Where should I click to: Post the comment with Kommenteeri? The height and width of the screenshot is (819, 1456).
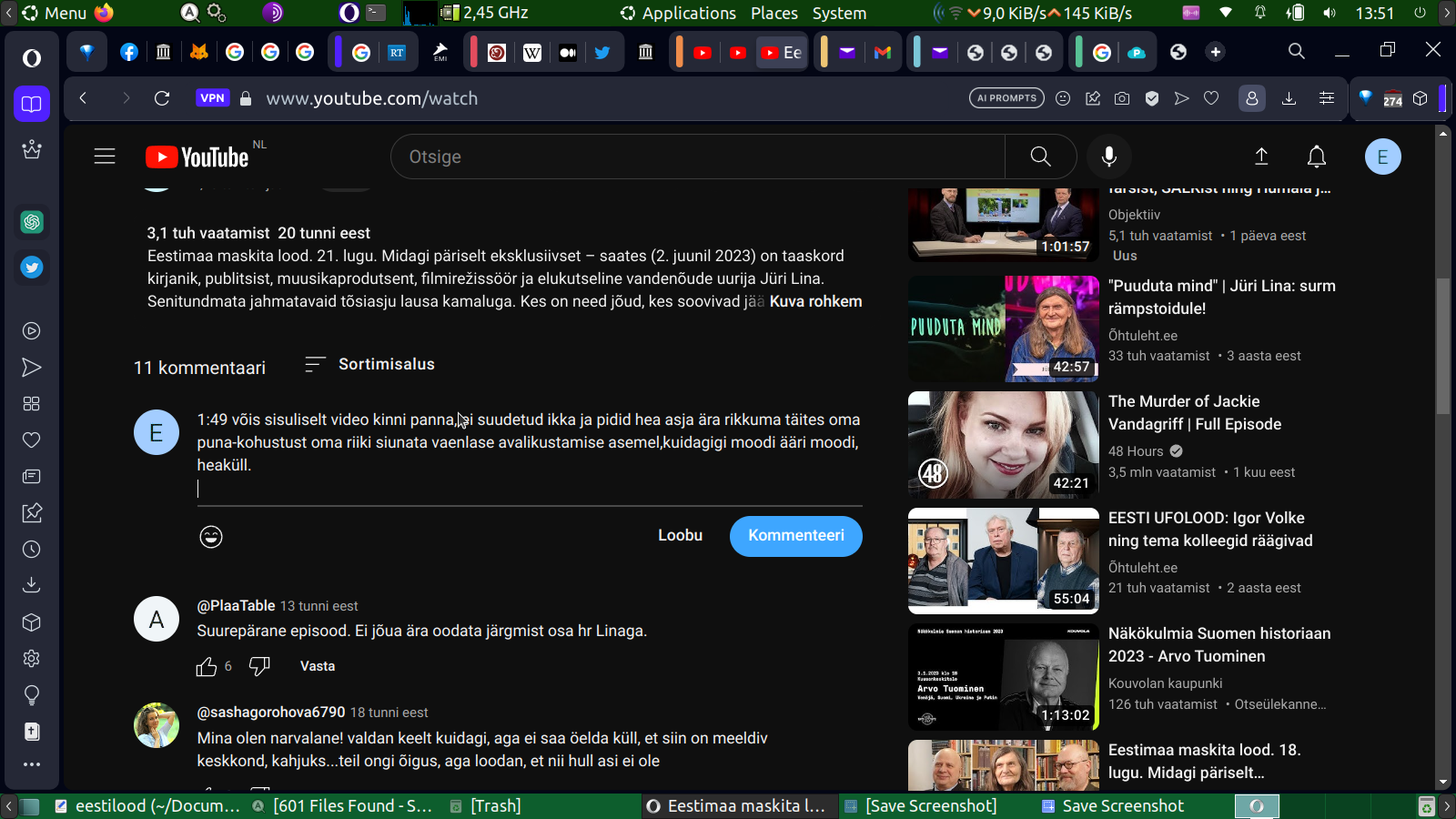coord(796,536)
